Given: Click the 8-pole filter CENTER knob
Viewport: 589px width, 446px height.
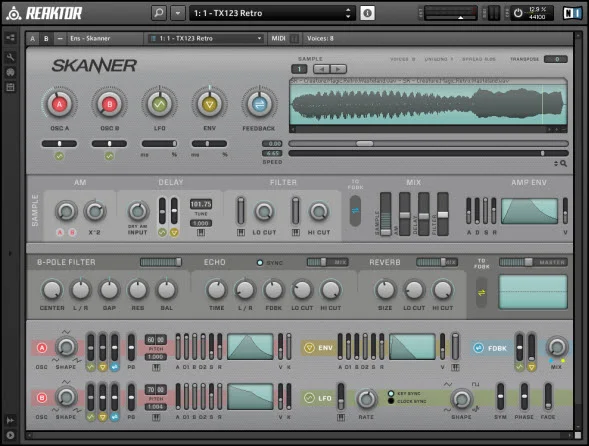Looking at the screenshot, I should pyautogui.click(x=52, y=290).
